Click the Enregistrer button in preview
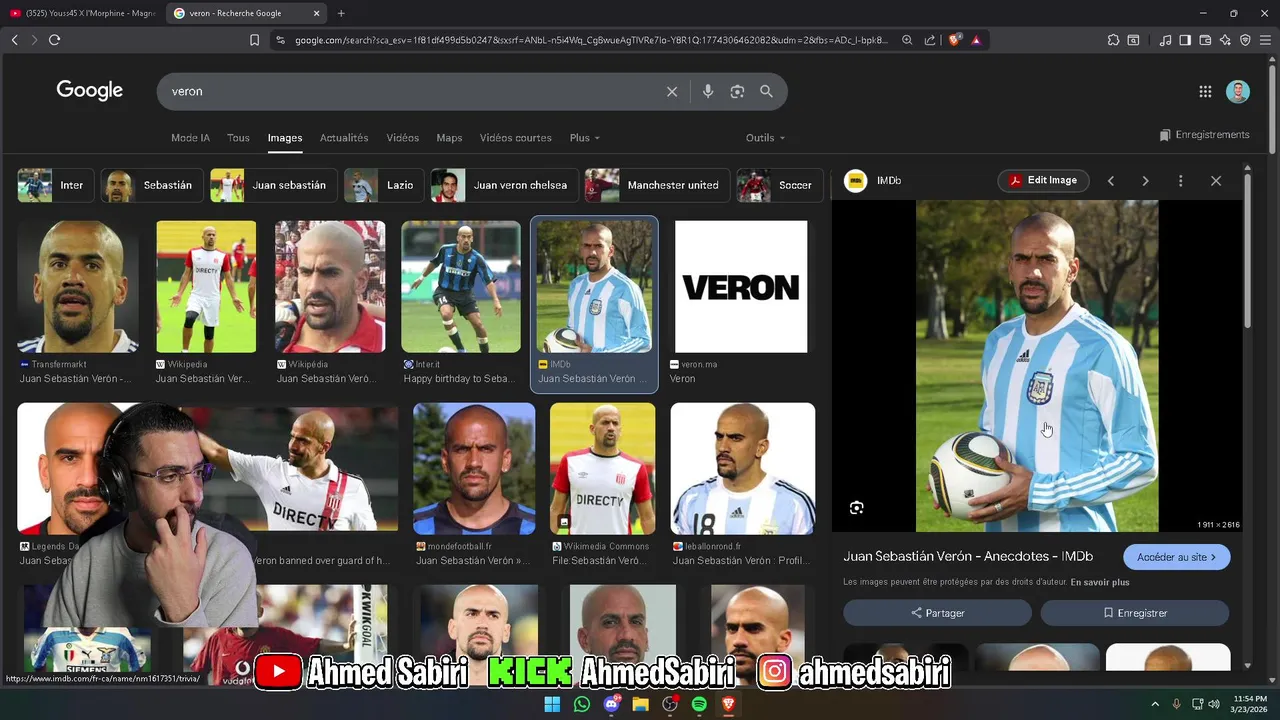This screenshot has width=1280, height=720. pyautogui.click(x=1135, y=613)
